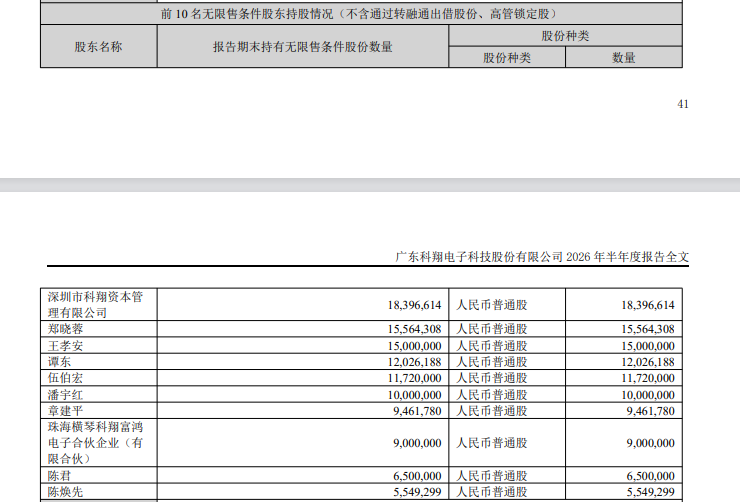Click the page header 广东科翔电子科技股份有限公司 2026 年半年度报告全文
Viewport: 740px width, 502px height.
542,257
